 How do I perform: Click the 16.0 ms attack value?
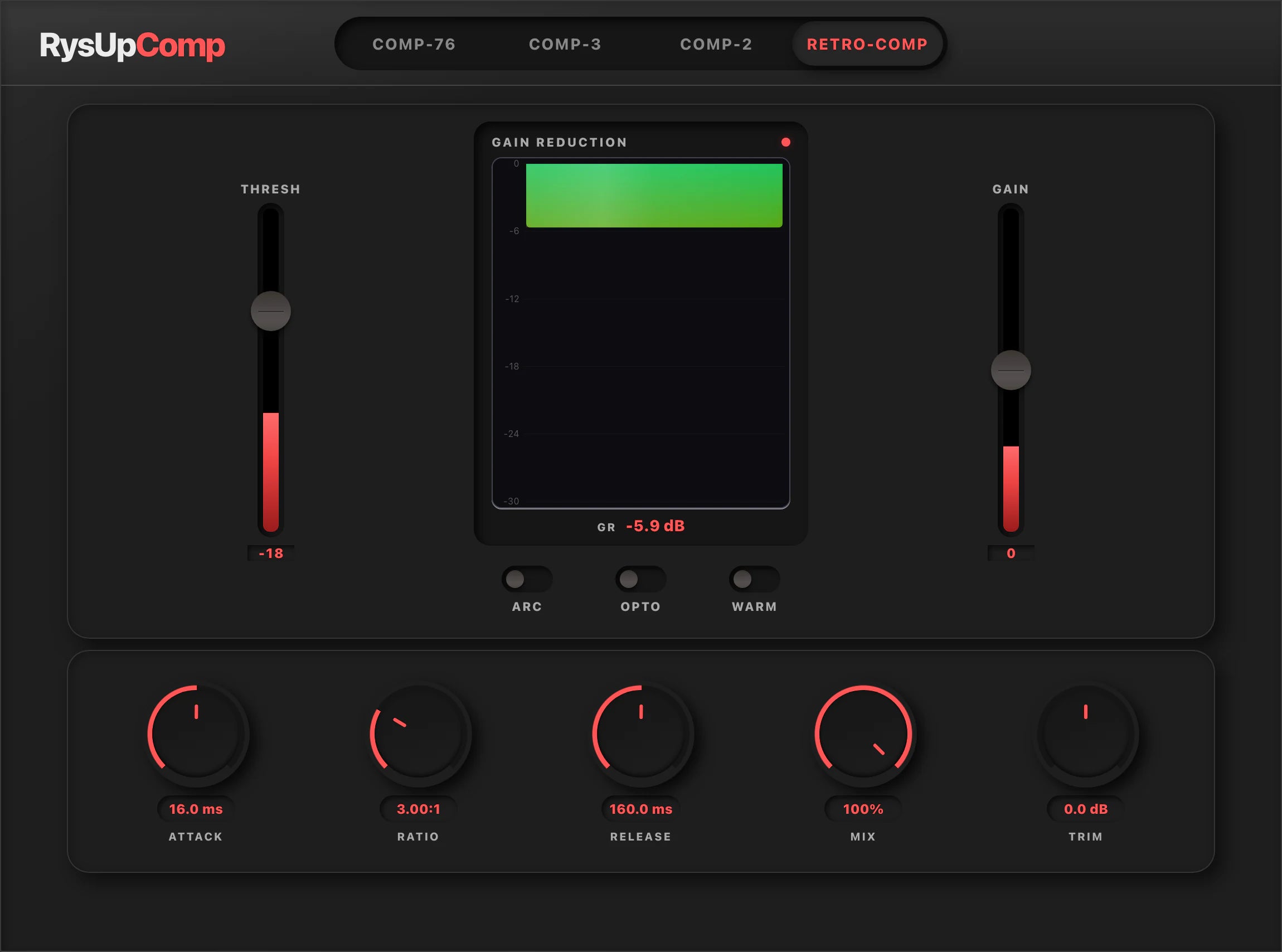click(x=196, y=809)
